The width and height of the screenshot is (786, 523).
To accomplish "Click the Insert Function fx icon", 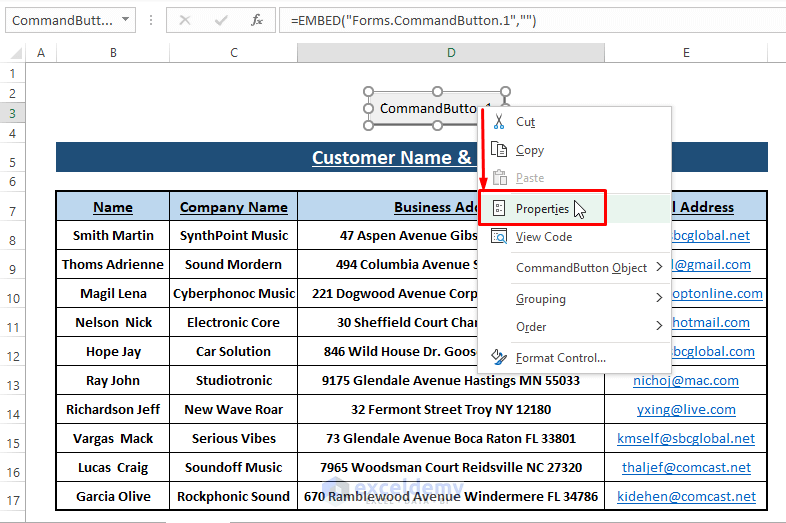I will click(257, 20).
